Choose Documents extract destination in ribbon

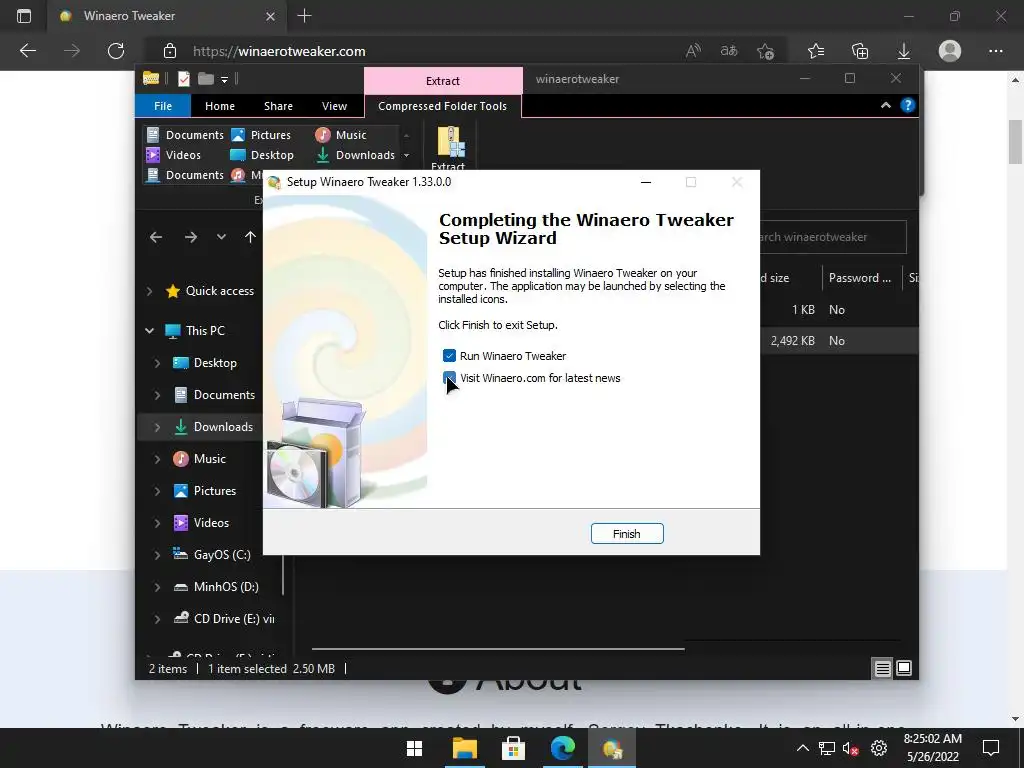click(185, 135)
